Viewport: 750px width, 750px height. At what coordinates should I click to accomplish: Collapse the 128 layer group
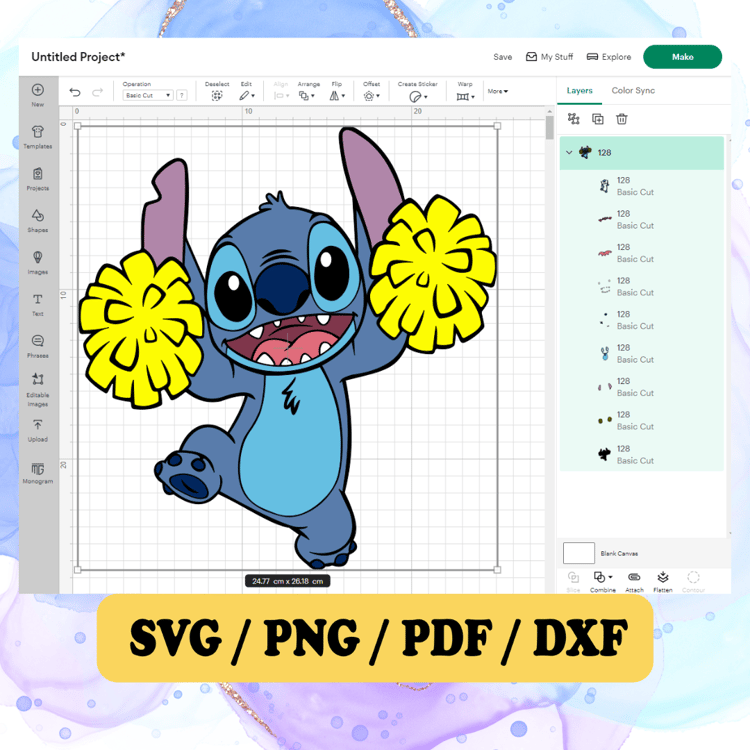(569, 153)
